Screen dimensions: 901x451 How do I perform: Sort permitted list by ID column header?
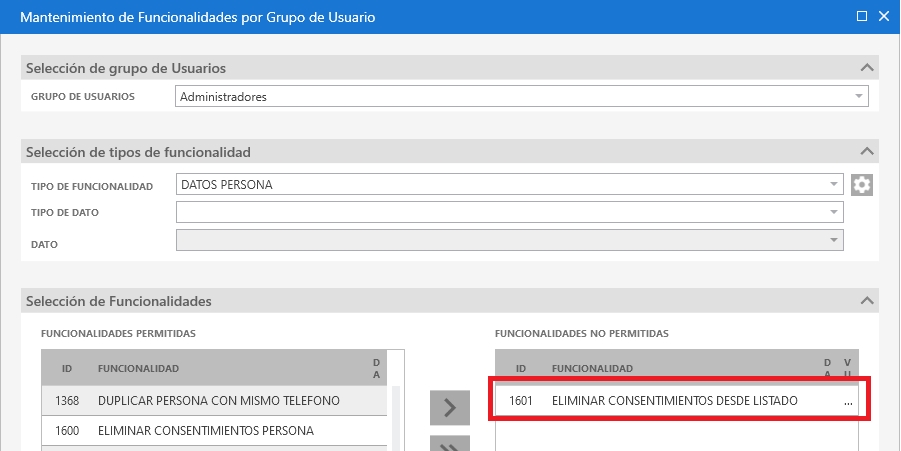tap(67, 368)
